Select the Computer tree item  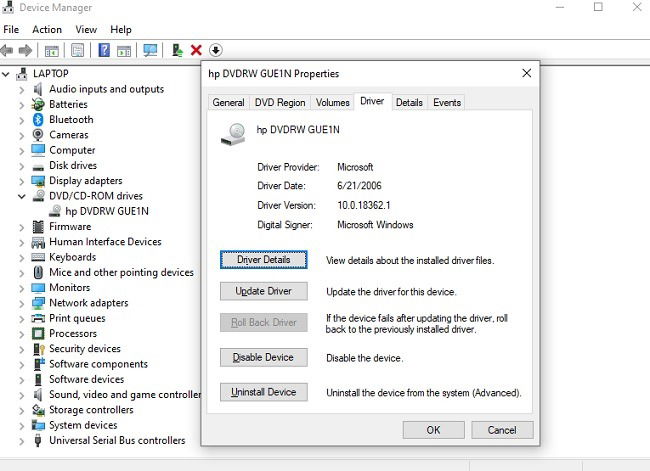point(72,150)
